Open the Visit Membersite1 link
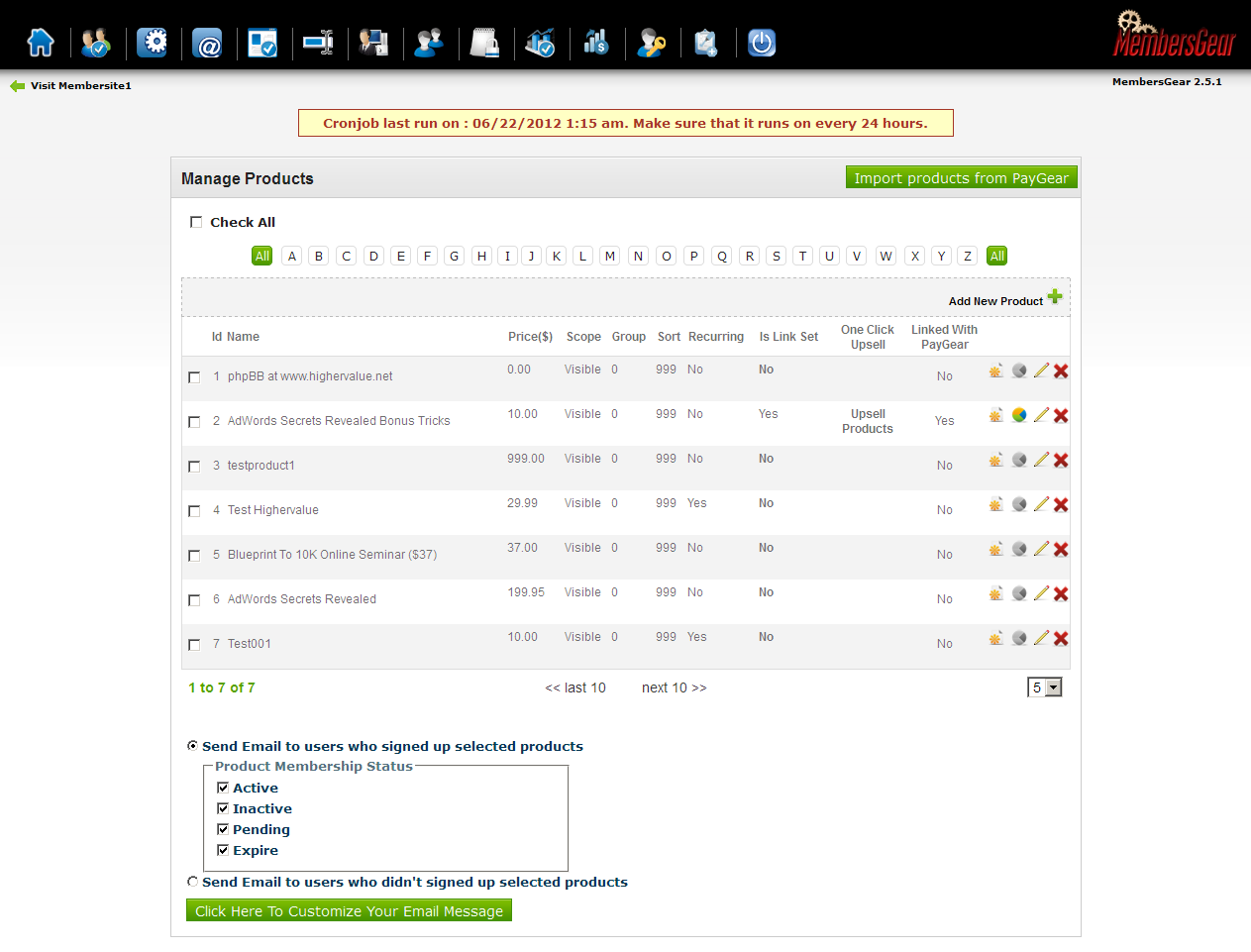The image size is (1251, 952). [81, 86]
